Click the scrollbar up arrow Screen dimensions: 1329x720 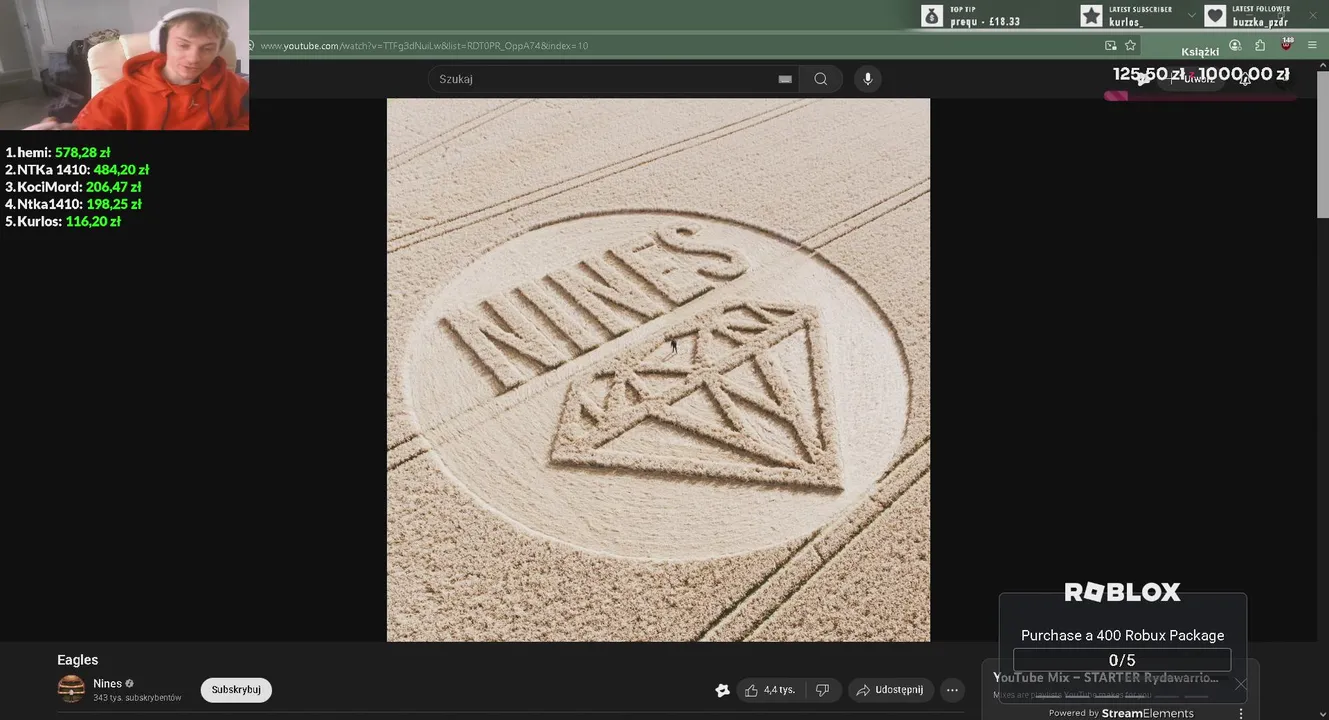click(1322, 64)
